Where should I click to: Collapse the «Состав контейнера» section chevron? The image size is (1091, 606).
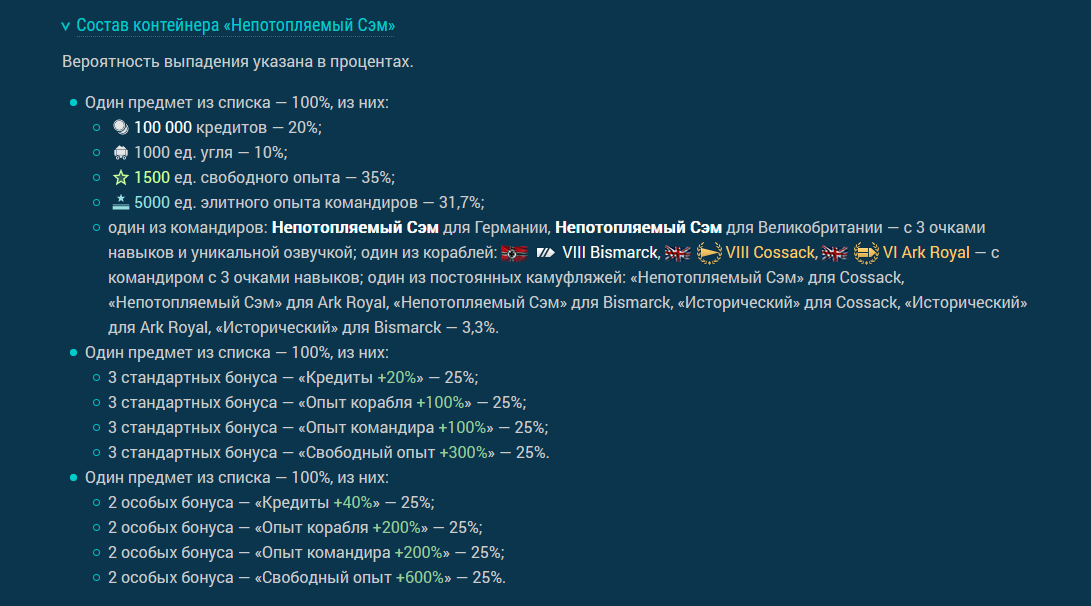(x=65, y=26)
